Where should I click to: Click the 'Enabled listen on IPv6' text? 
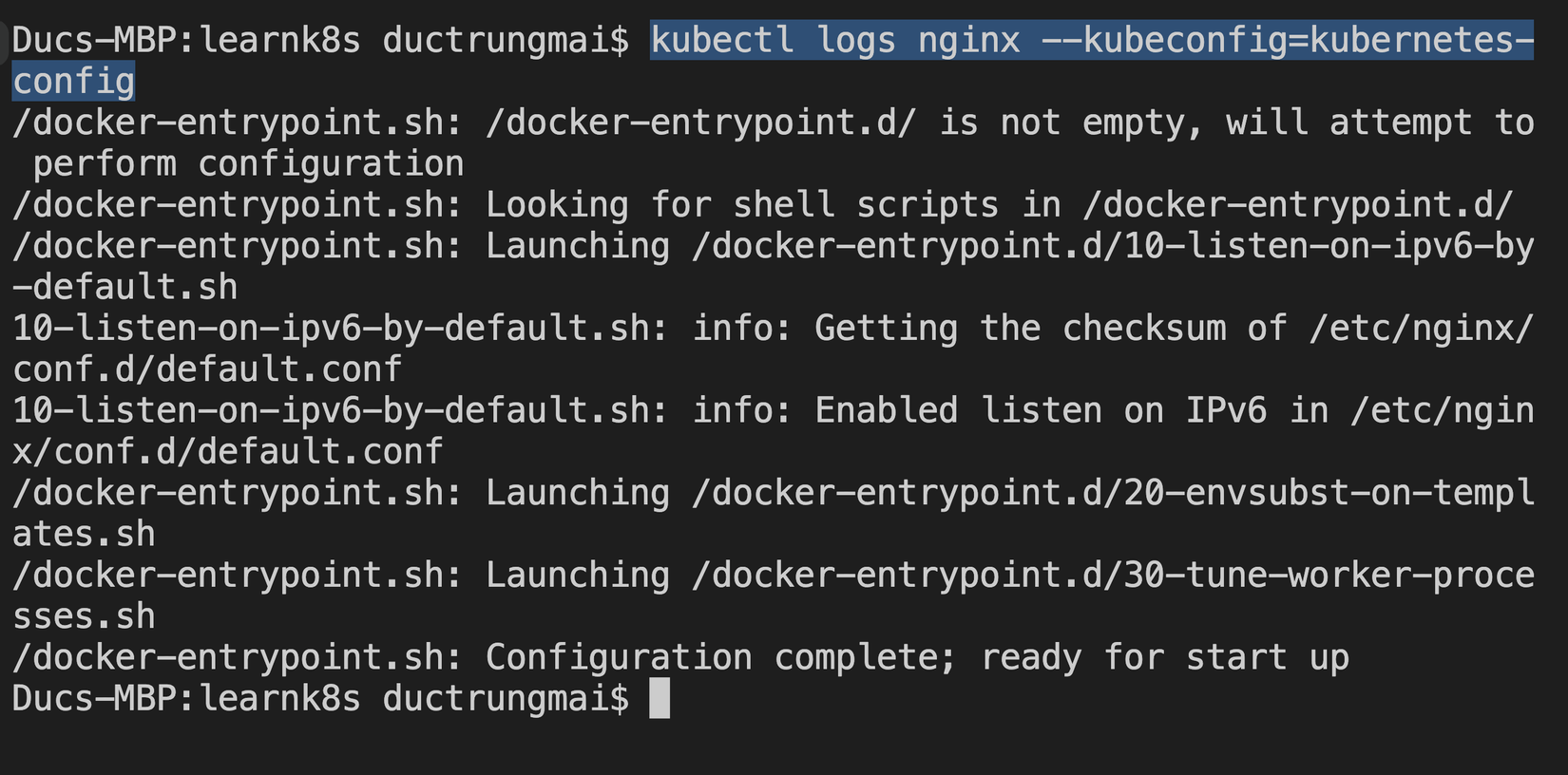[x=1041, y=410]
